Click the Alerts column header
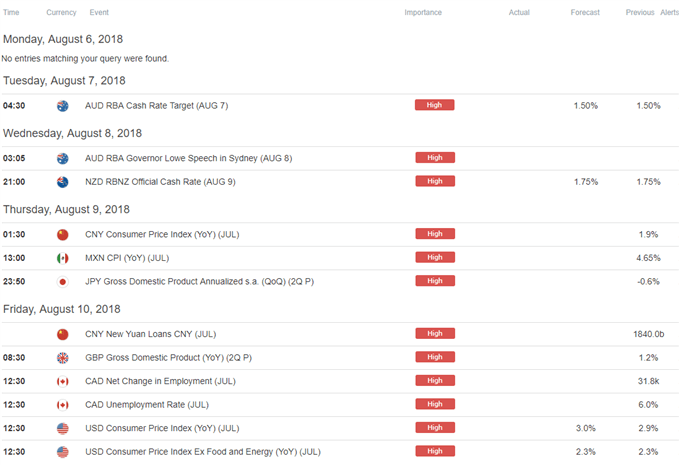 point(669,12)
